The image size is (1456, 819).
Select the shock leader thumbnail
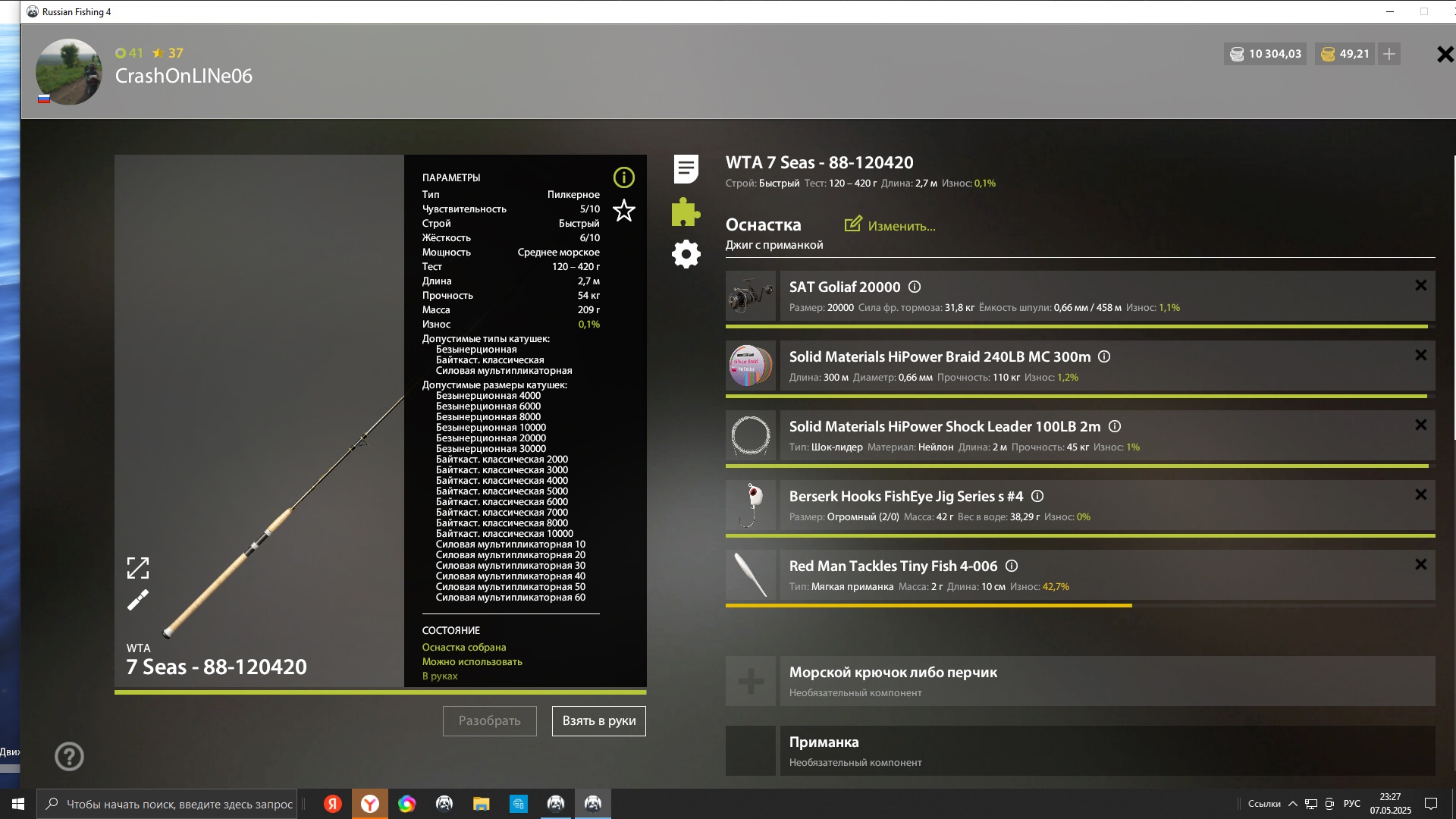pyautogui.click(x=751, y=435)
